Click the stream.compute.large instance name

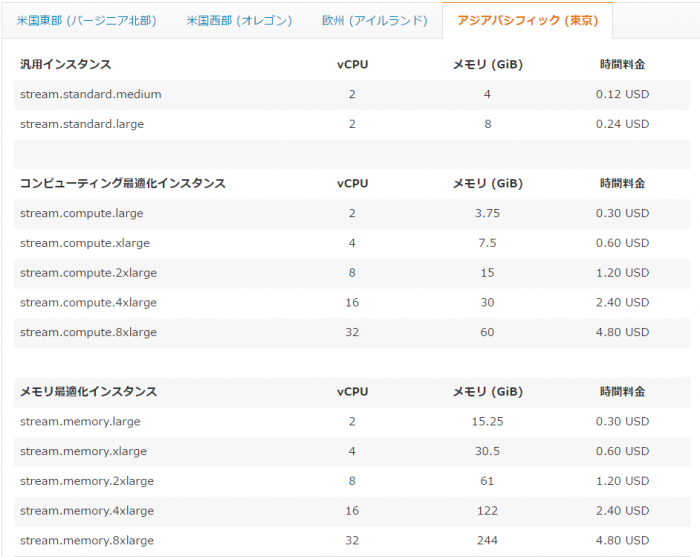(x=82, y=213)
